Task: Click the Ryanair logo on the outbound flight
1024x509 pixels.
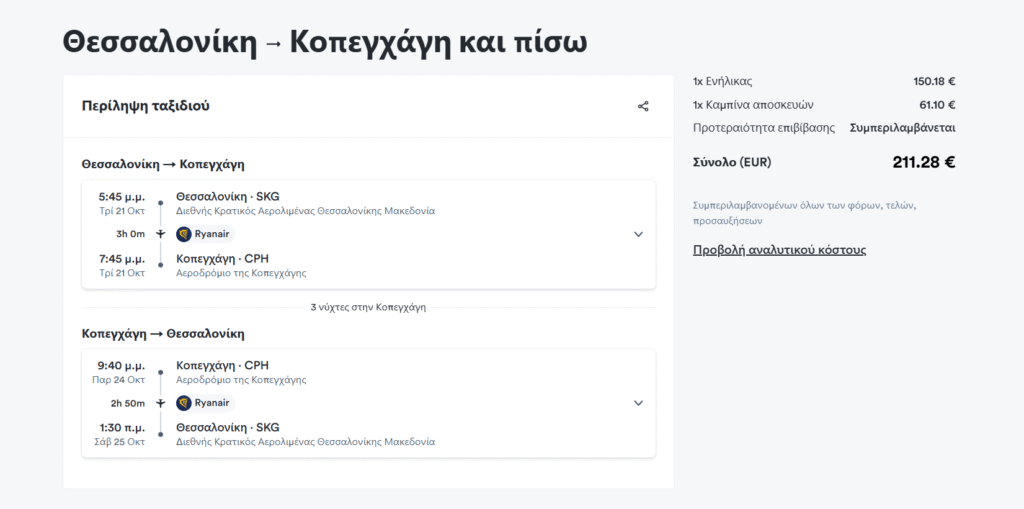Action: [x=184, y=234]
